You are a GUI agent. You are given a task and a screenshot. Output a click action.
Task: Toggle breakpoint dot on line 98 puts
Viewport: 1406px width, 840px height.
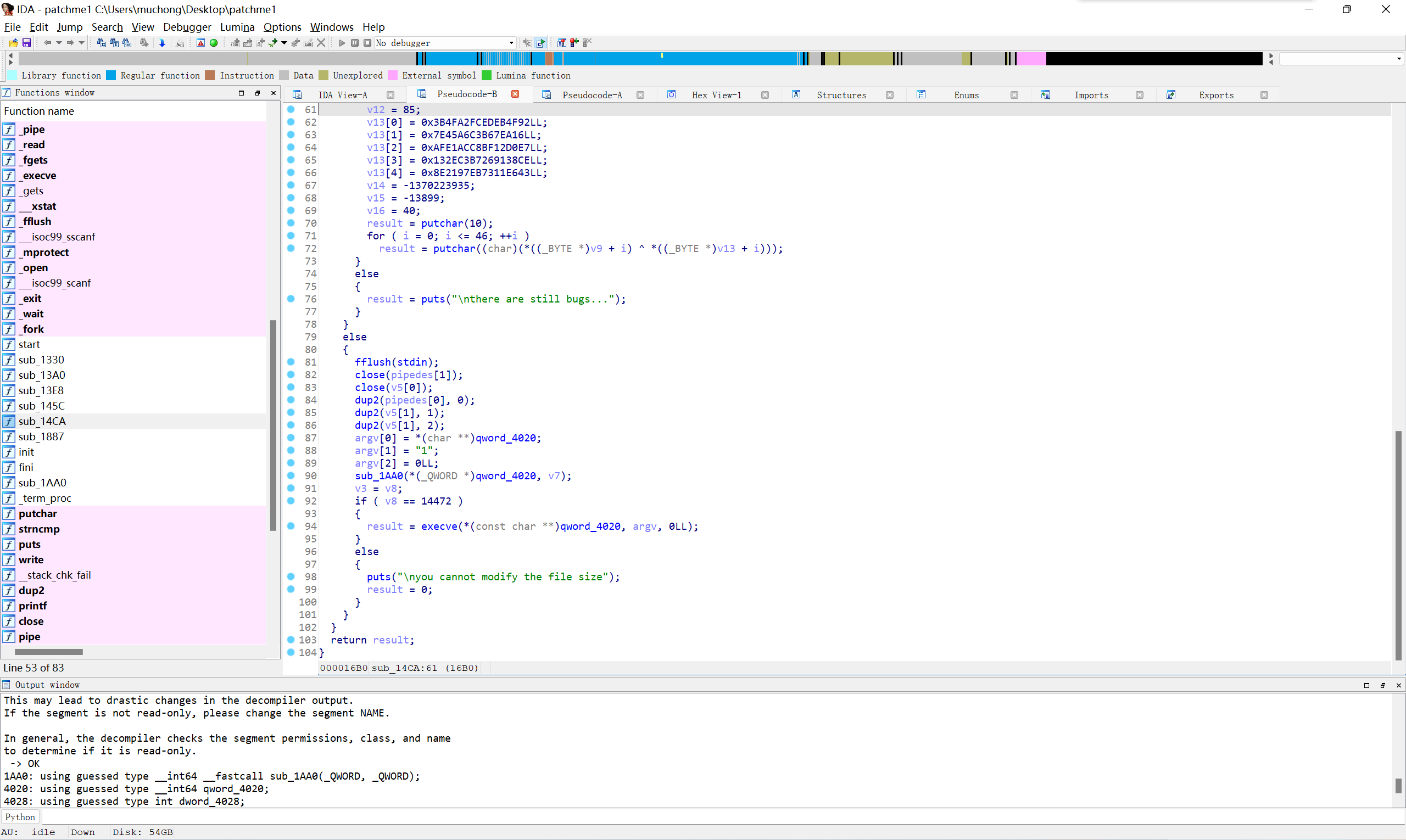[291, 576]
